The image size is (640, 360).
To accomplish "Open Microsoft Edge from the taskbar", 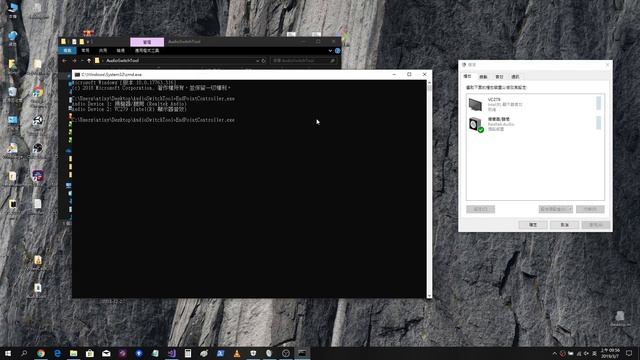I will (57, 353).
